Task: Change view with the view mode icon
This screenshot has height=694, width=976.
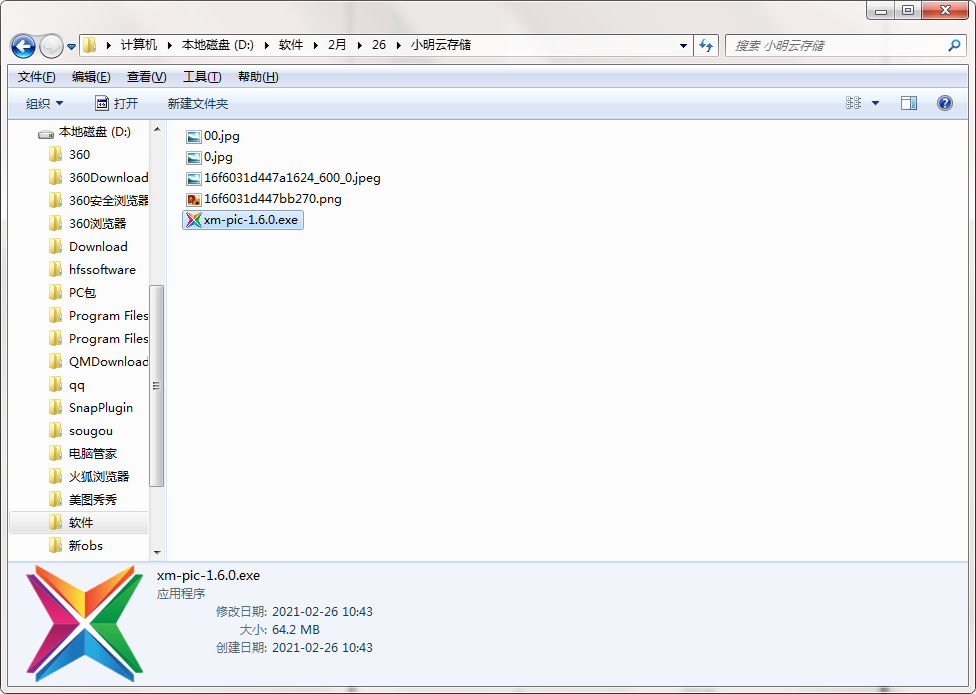Action: tap(853, 103)
